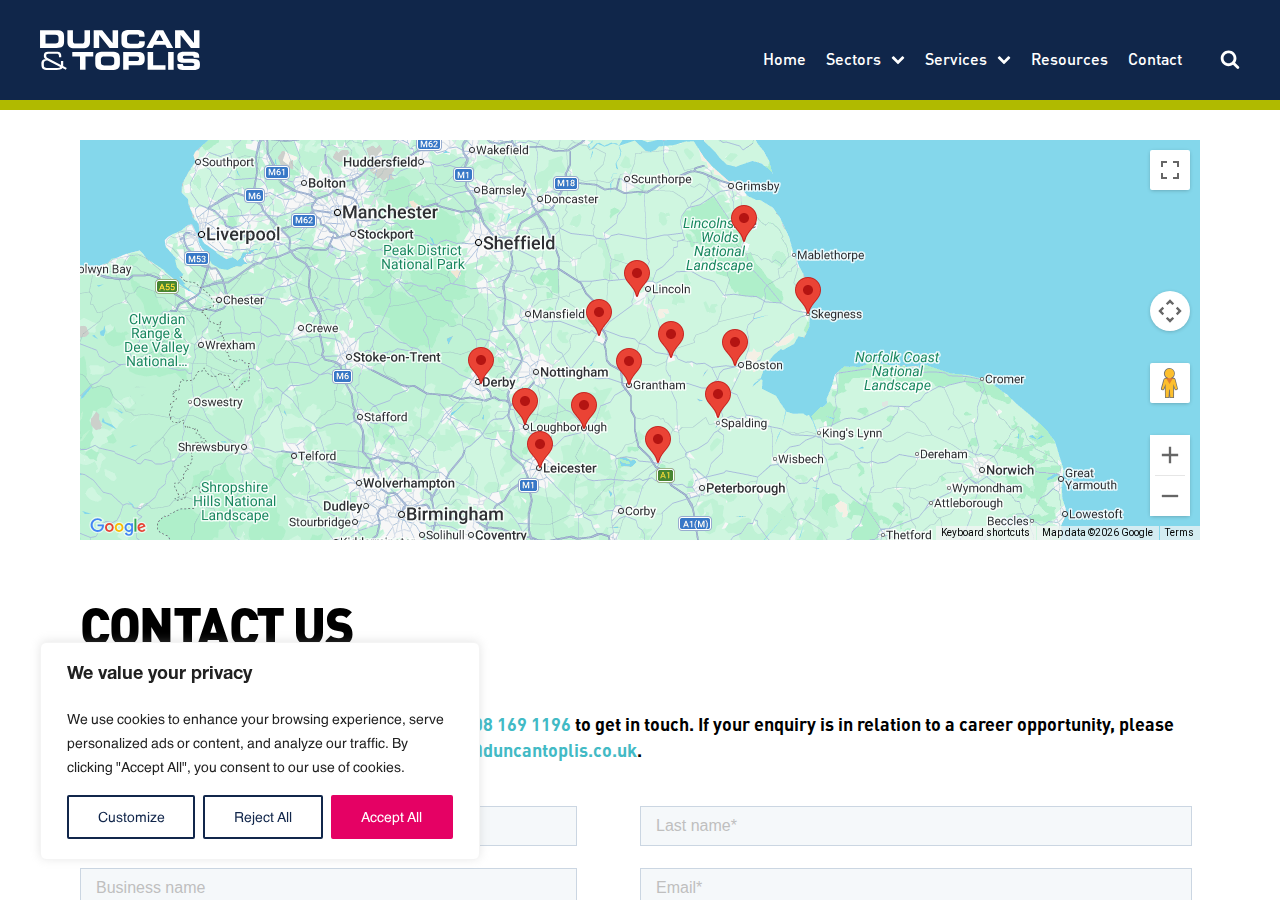Click the phone number link
1280x900 pixels.
525,724
